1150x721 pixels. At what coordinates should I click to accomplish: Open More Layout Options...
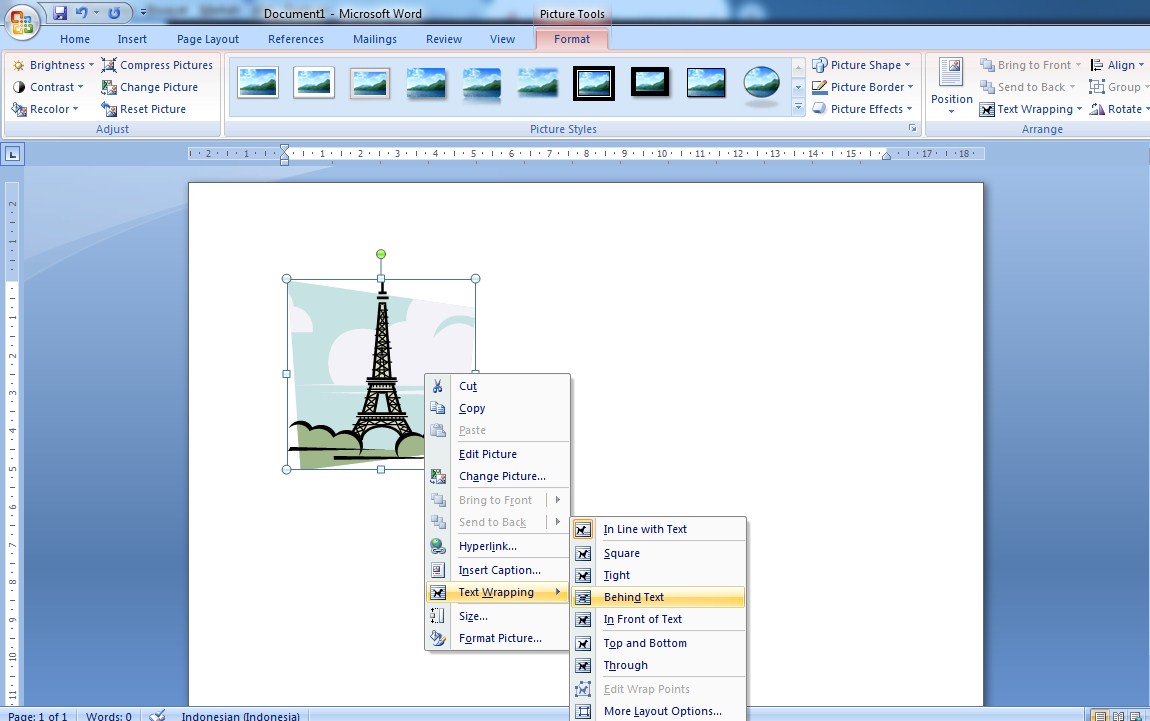[659, 711]
